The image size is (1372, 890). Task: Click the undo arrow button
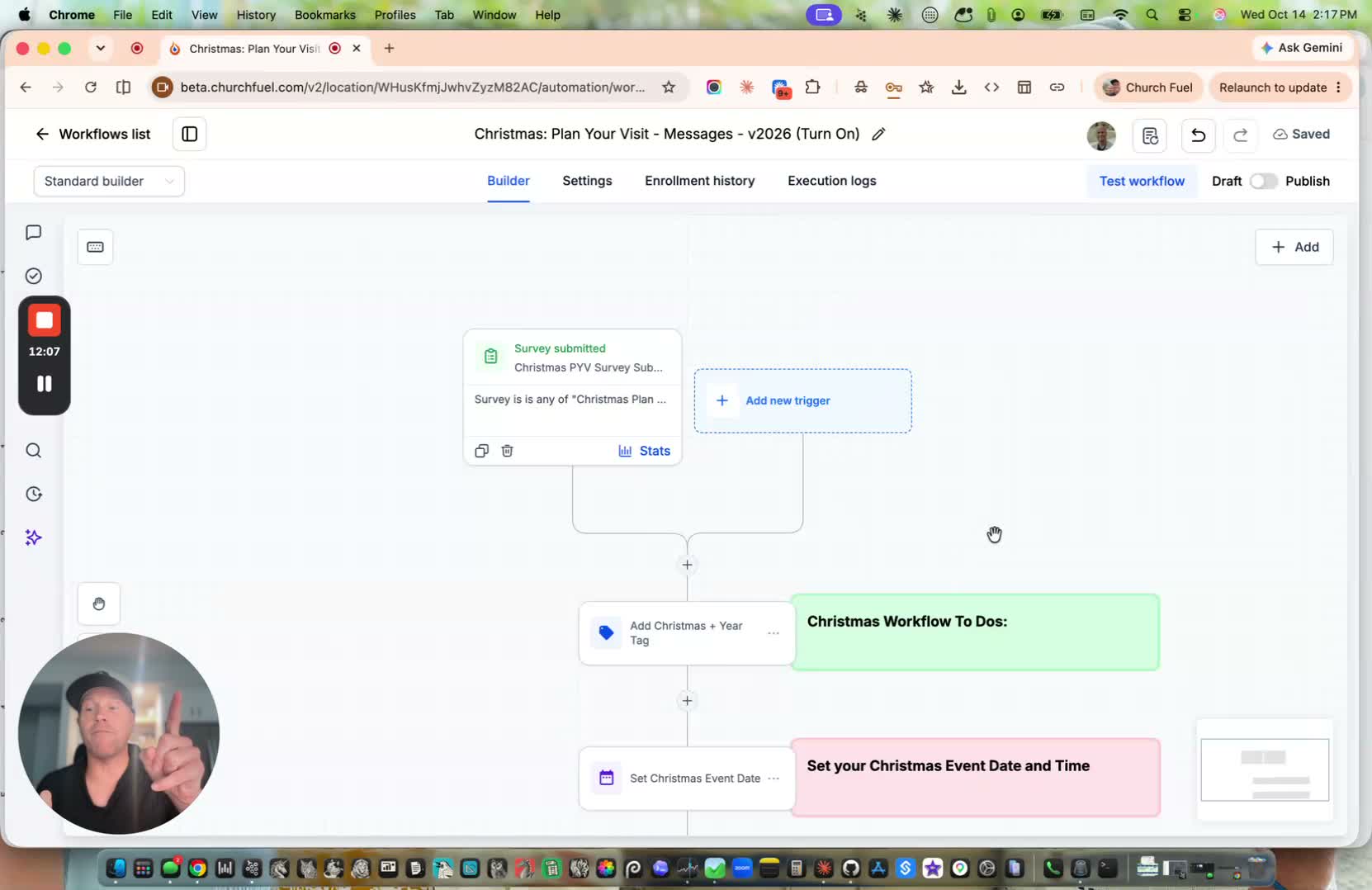pos(1198,135)
